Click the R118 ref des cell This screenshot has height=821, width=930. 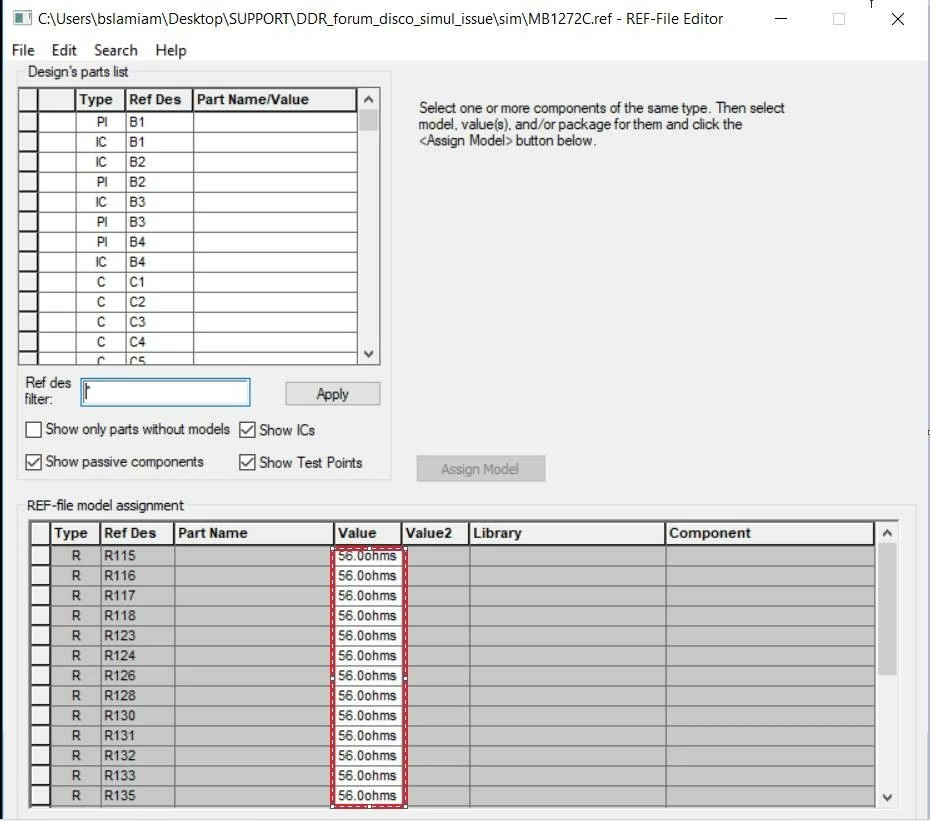(x=137, y=616)
